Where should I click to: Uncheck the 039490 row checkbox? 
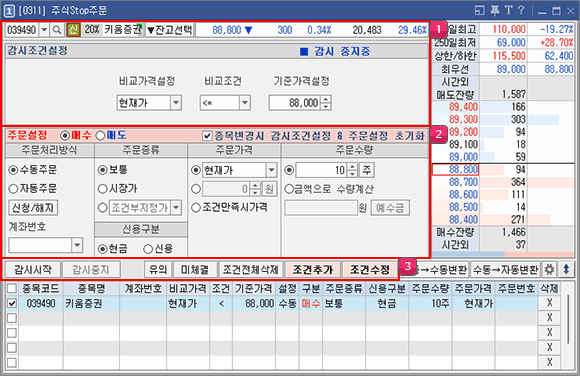click(12, 303)
